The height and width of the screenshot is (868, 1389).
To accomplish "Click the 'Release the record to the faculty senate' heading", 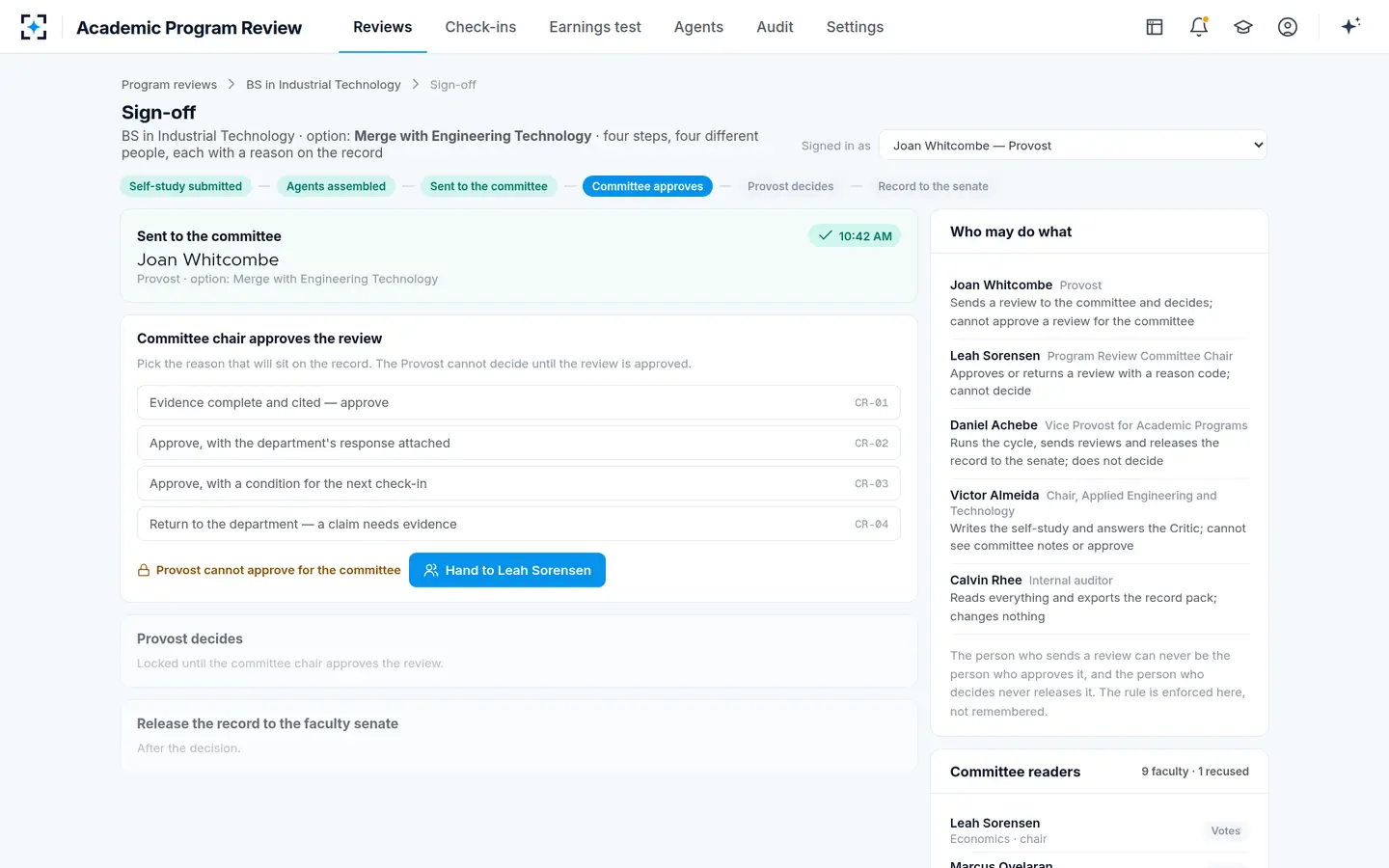I will click(x=267, y=723).
